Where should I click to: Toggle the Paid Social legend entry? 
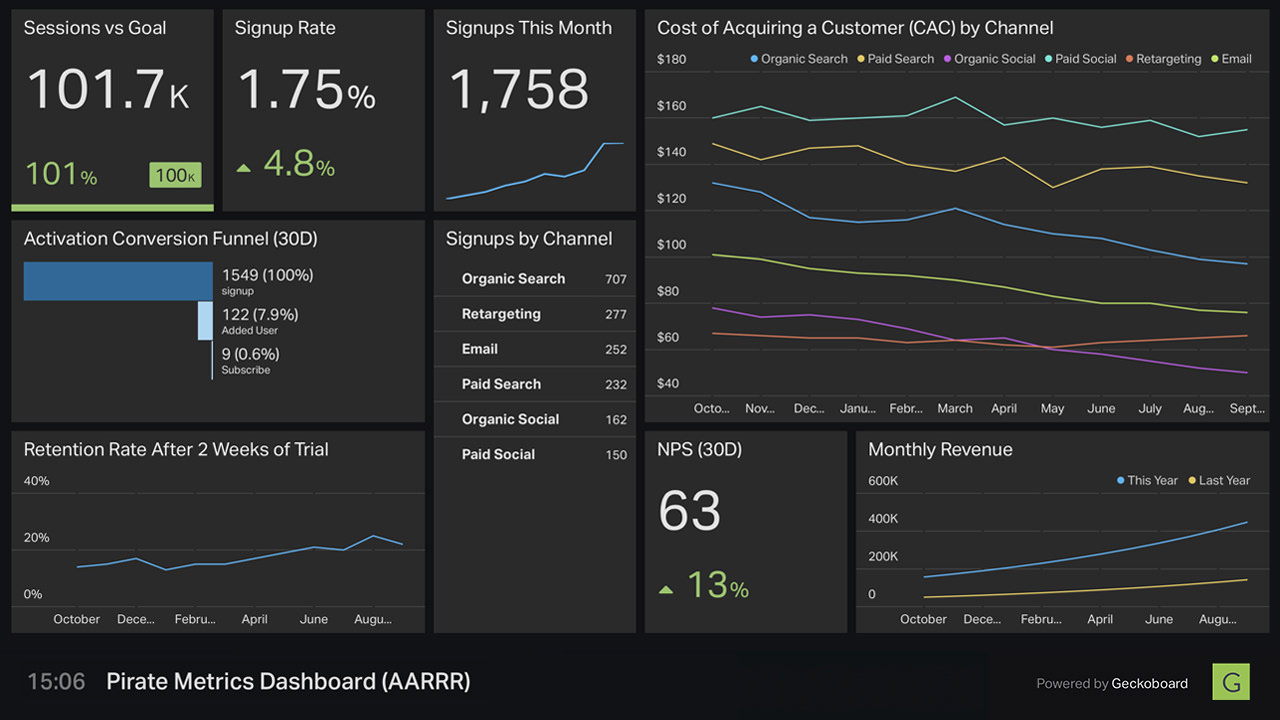click(x=1080, y=59)
